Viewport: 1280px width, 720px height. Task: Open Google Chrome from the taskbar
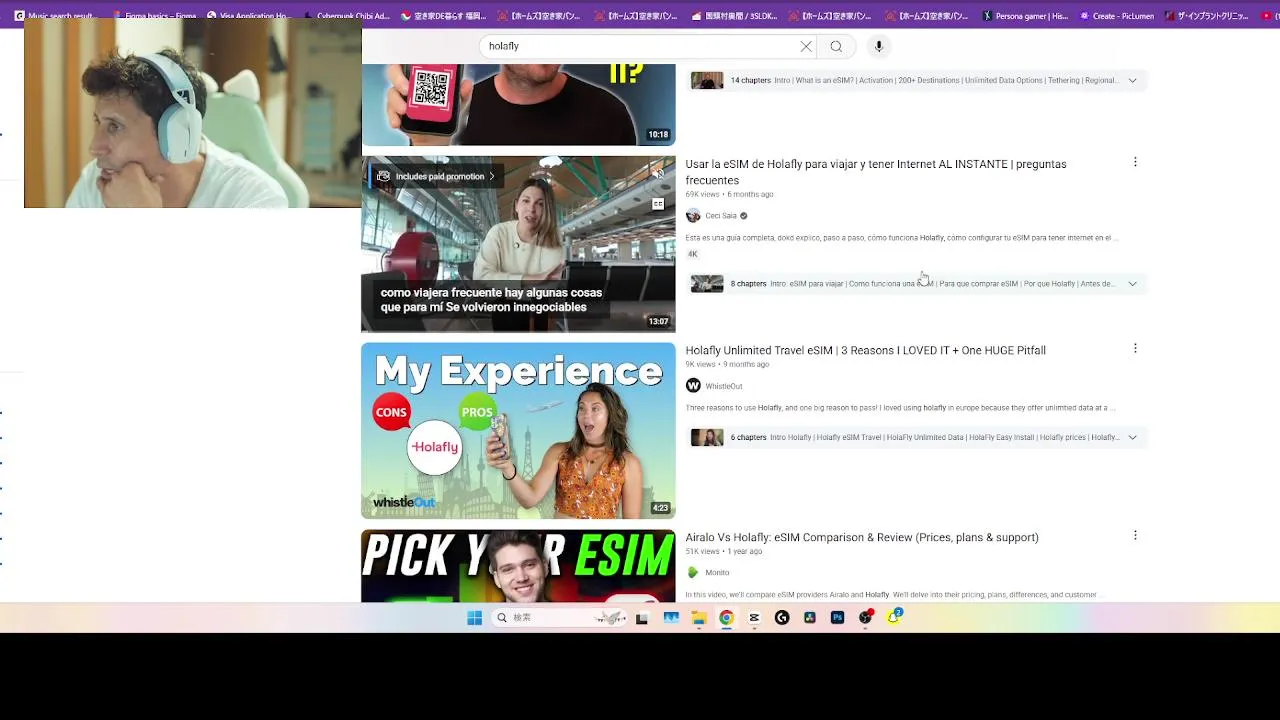click(x=726, y=618)
